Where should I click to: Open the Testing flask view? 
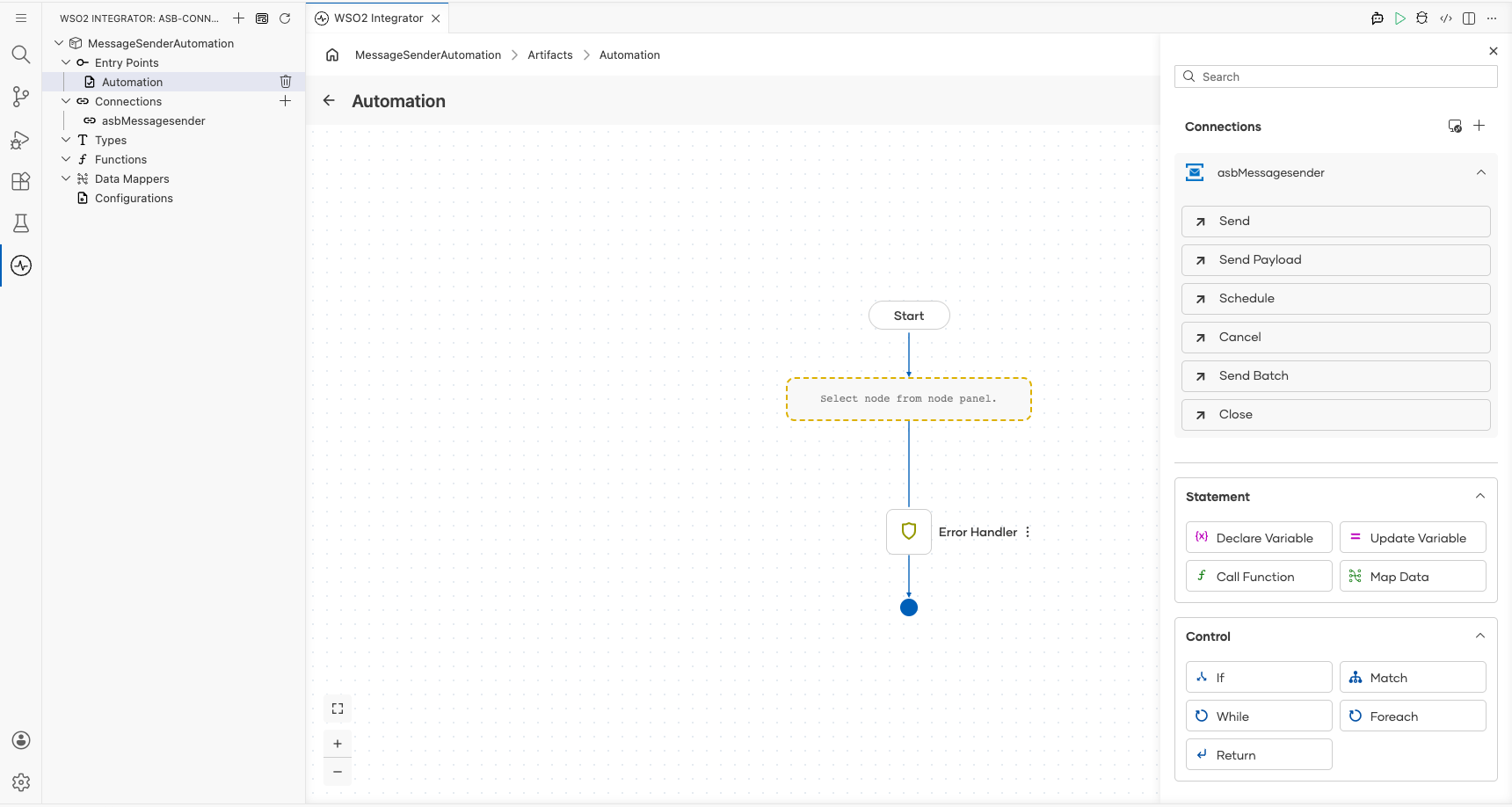coord(21,223)
